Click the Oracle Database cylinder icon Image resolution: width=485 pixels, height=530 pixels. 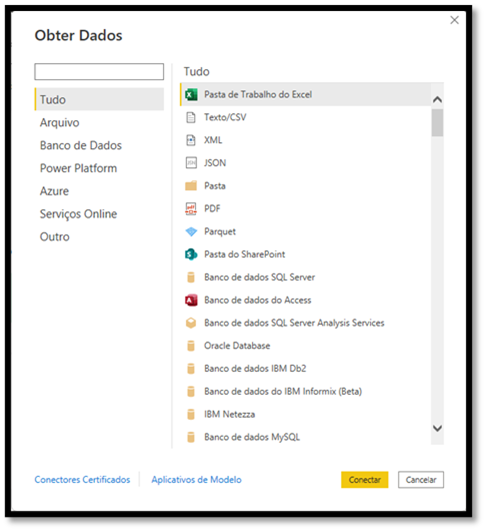[191, 346]
